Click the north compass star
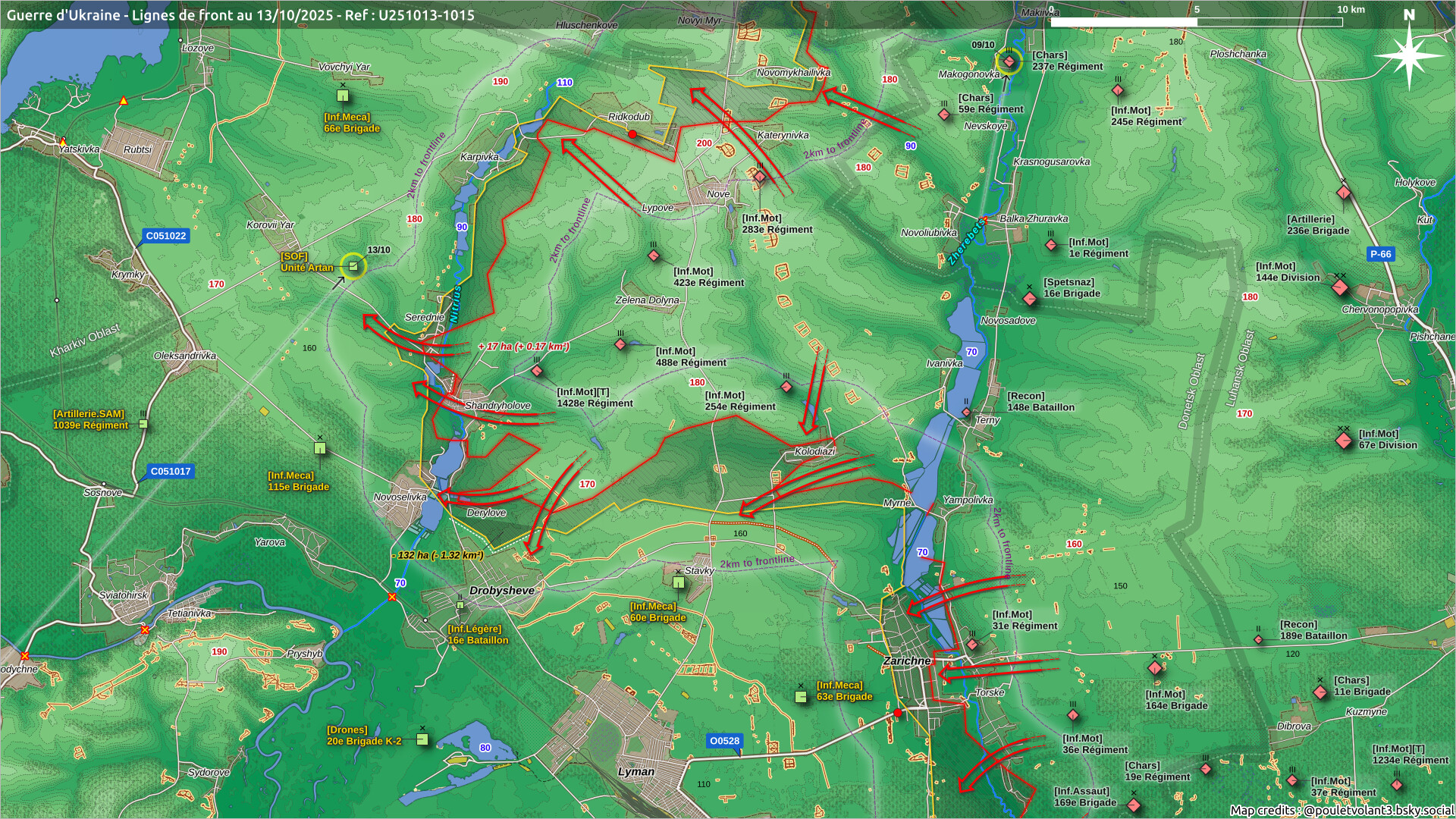This screenshot has height=819, width=1456. [1409, 55]
